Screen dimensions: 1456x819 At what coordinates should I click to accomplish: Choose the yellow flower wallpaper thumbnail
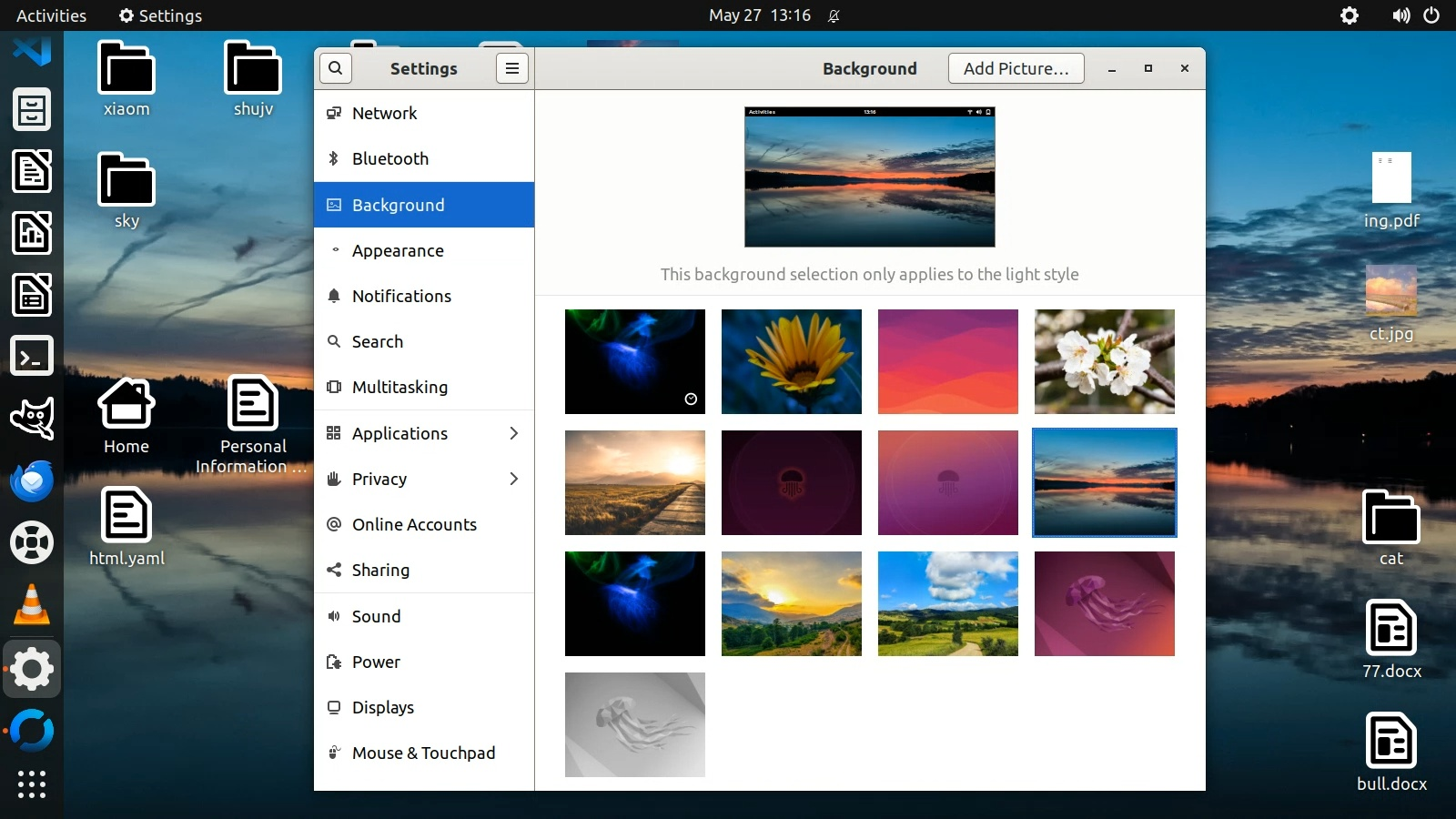coord(791,361)
